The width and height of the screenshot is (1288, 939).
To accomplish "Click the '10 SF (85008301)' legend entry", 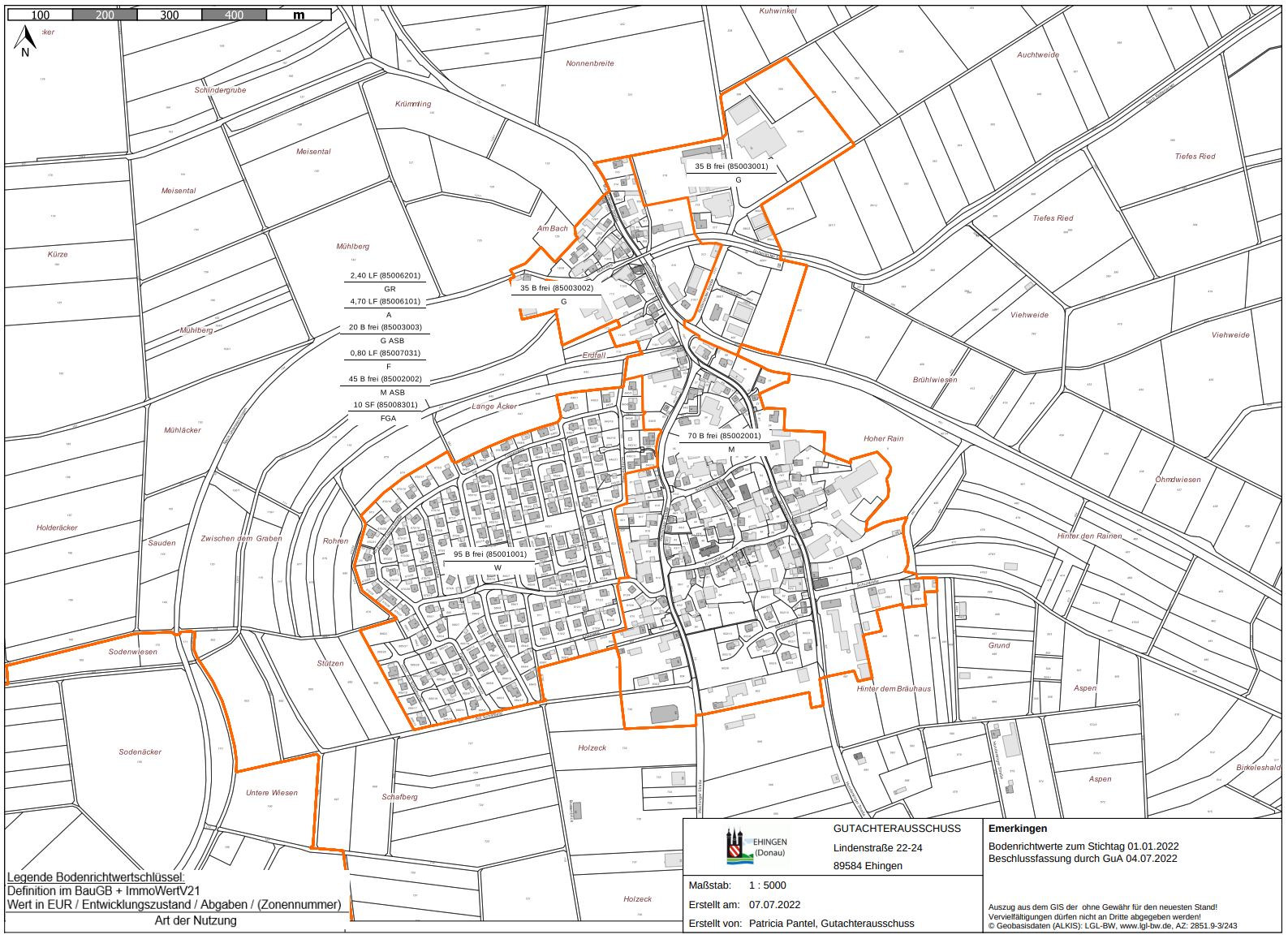I will tap(385, 405).
